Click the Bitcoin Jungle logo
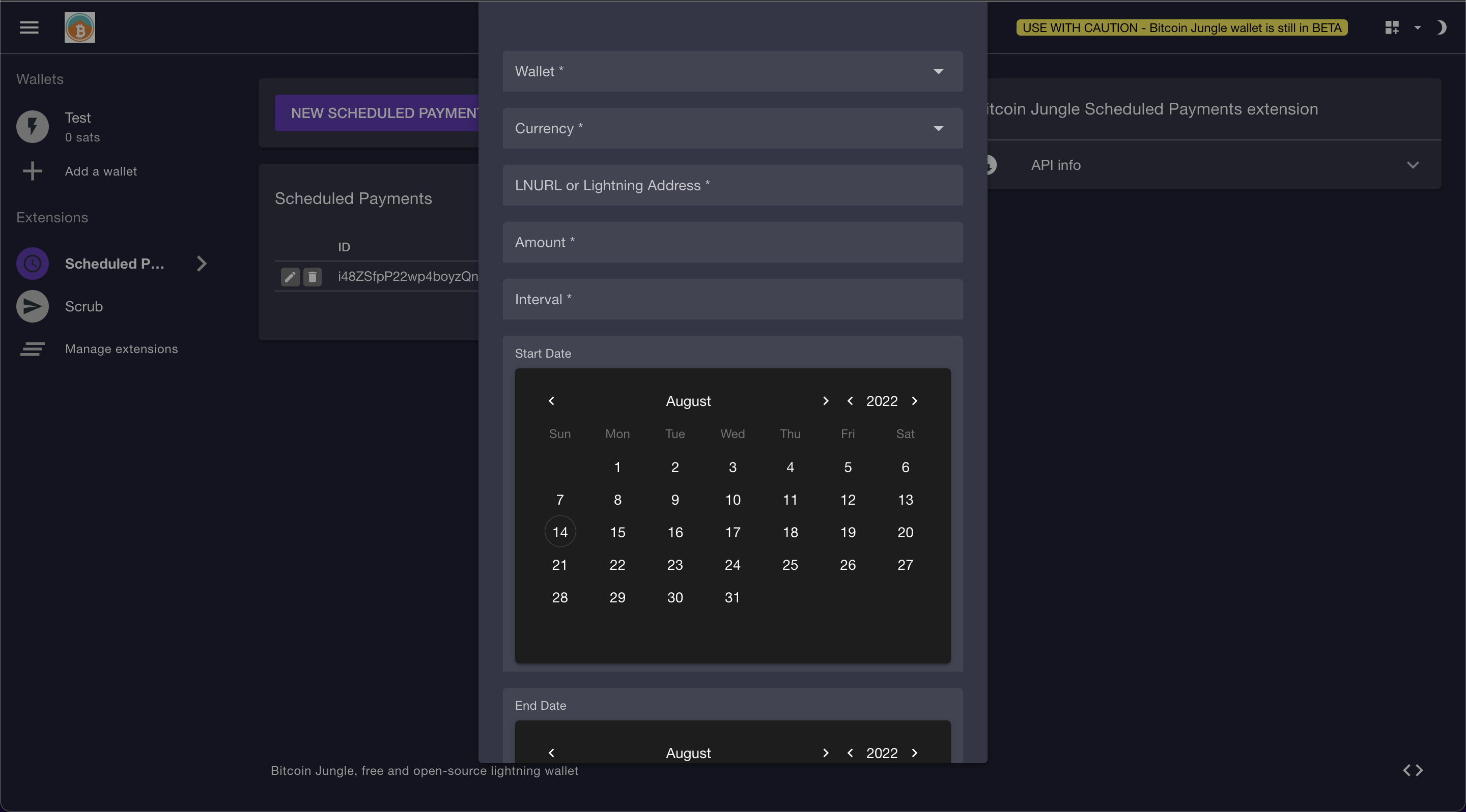Viewport: 1466px width, 812px height. tap(79, 27)
